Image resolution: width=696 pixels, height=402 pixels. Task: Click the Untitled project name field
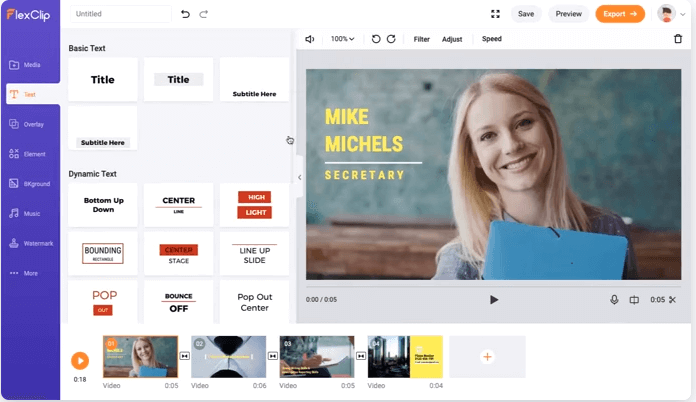[x=121, y=14]
